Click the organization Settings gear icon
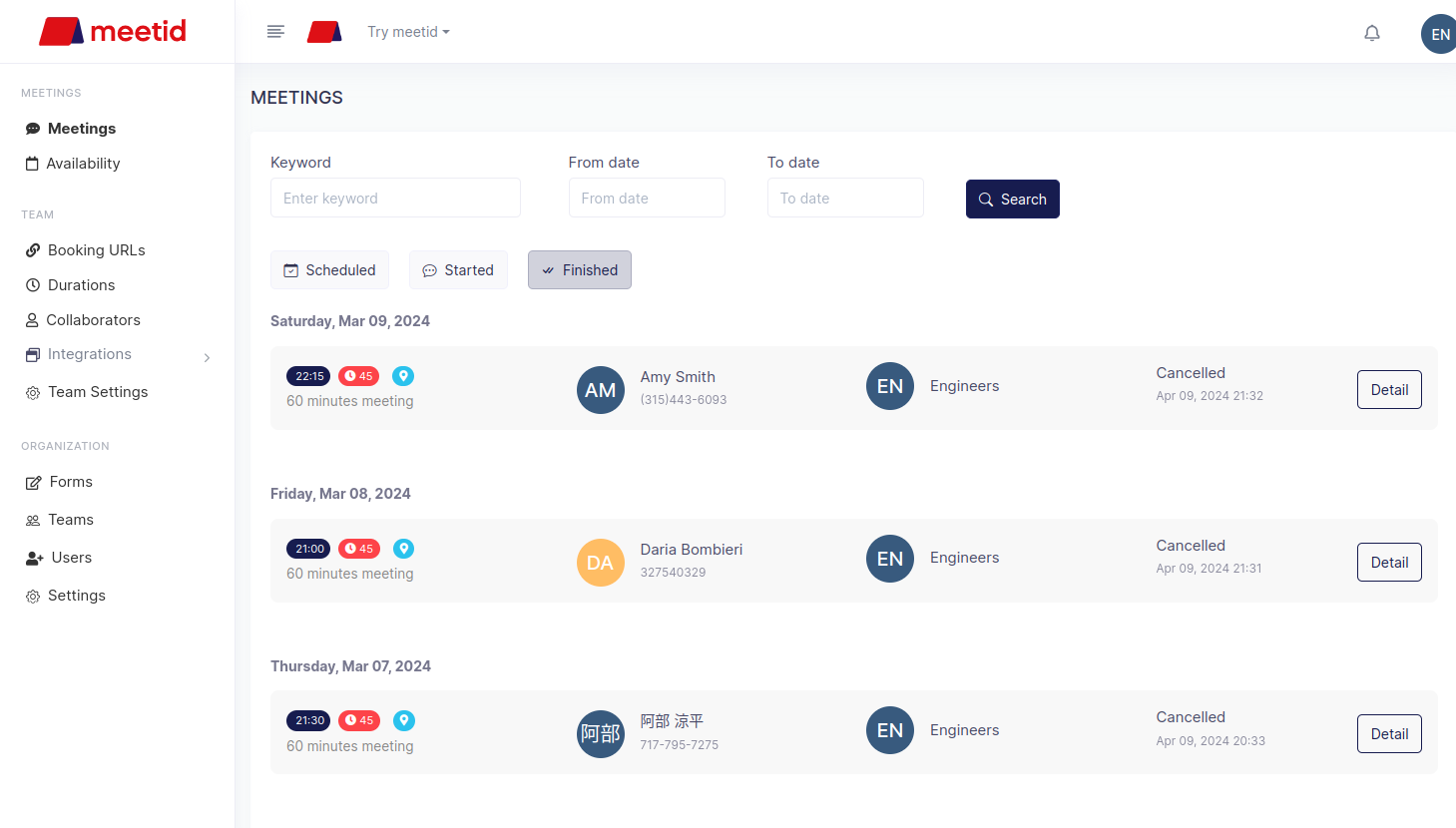The image size is (1456, 828). [33, 597]
